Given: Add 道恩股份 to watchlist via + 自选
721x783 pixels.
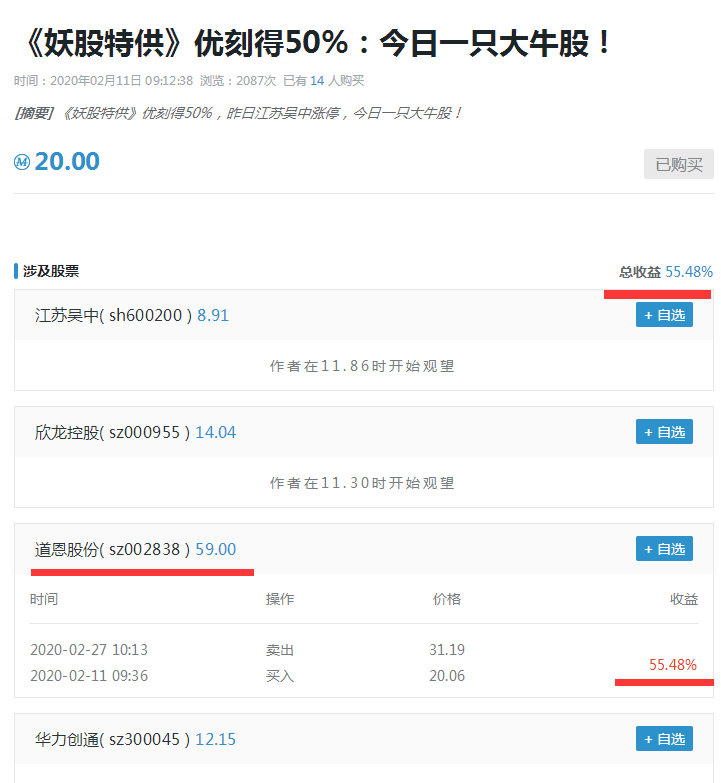Looking at the screenshot, I should [x=664, y=549].
